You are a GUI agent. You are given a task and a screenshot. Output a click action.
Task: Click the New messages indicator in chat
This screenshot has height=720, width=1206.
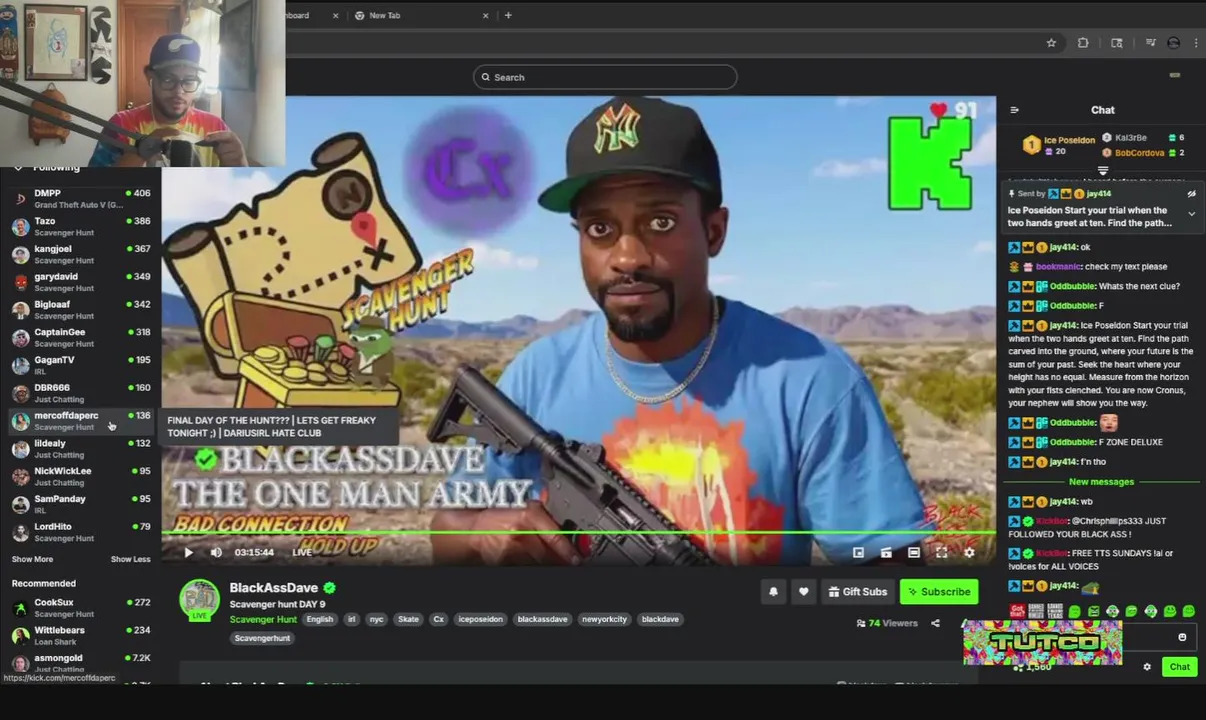point(1101,482)
